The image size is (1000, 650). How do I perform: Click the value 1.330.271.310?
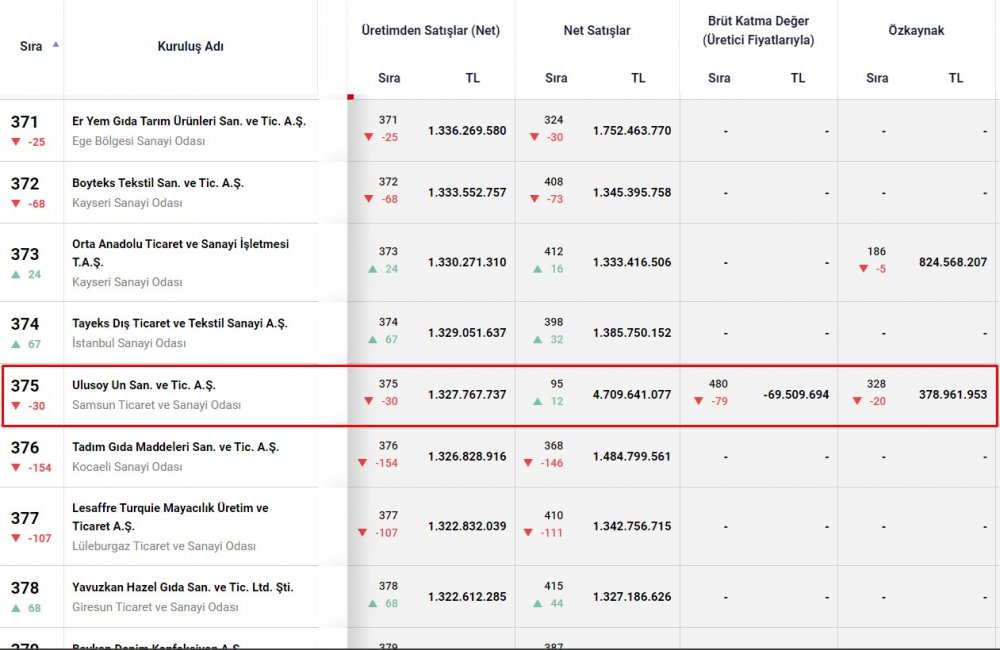coord(467,262)
